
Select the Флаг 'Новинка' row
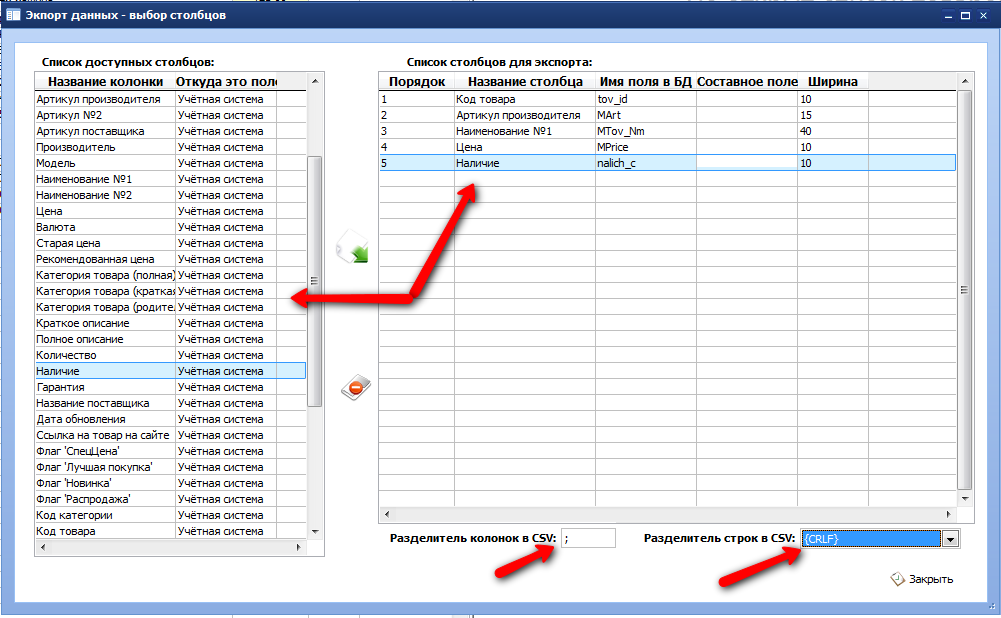(170, 483)
